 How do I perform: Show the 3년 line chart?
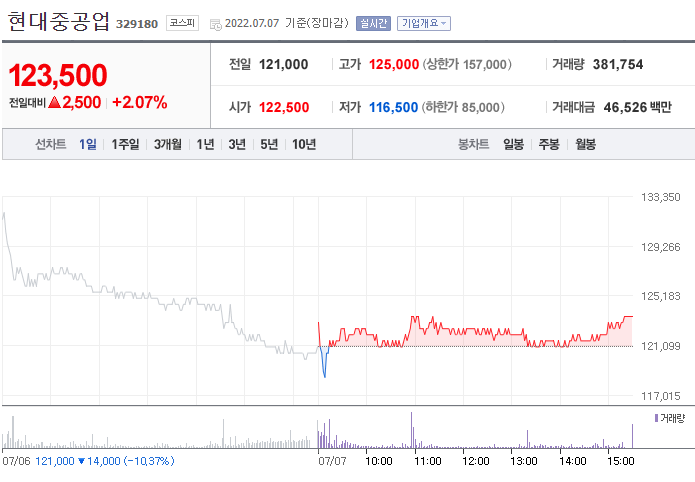tap(237, 144)
